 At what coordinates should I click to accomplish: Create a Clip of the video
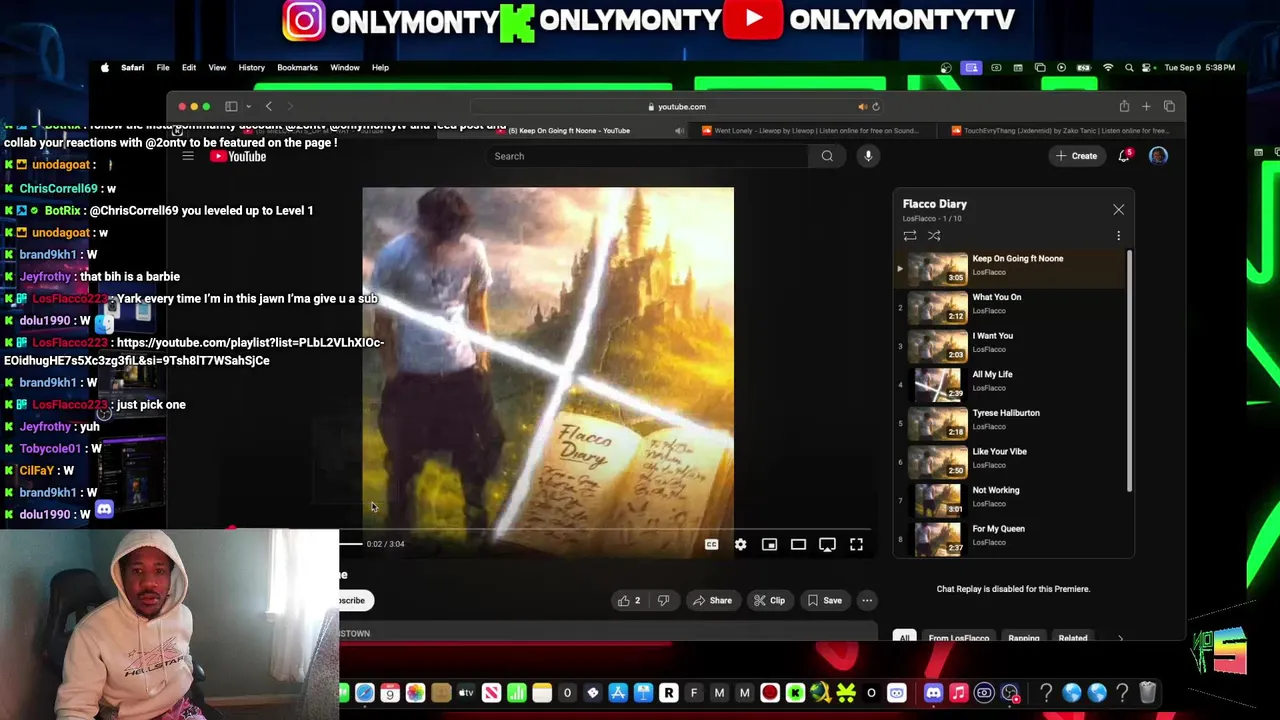click(770, 600)
